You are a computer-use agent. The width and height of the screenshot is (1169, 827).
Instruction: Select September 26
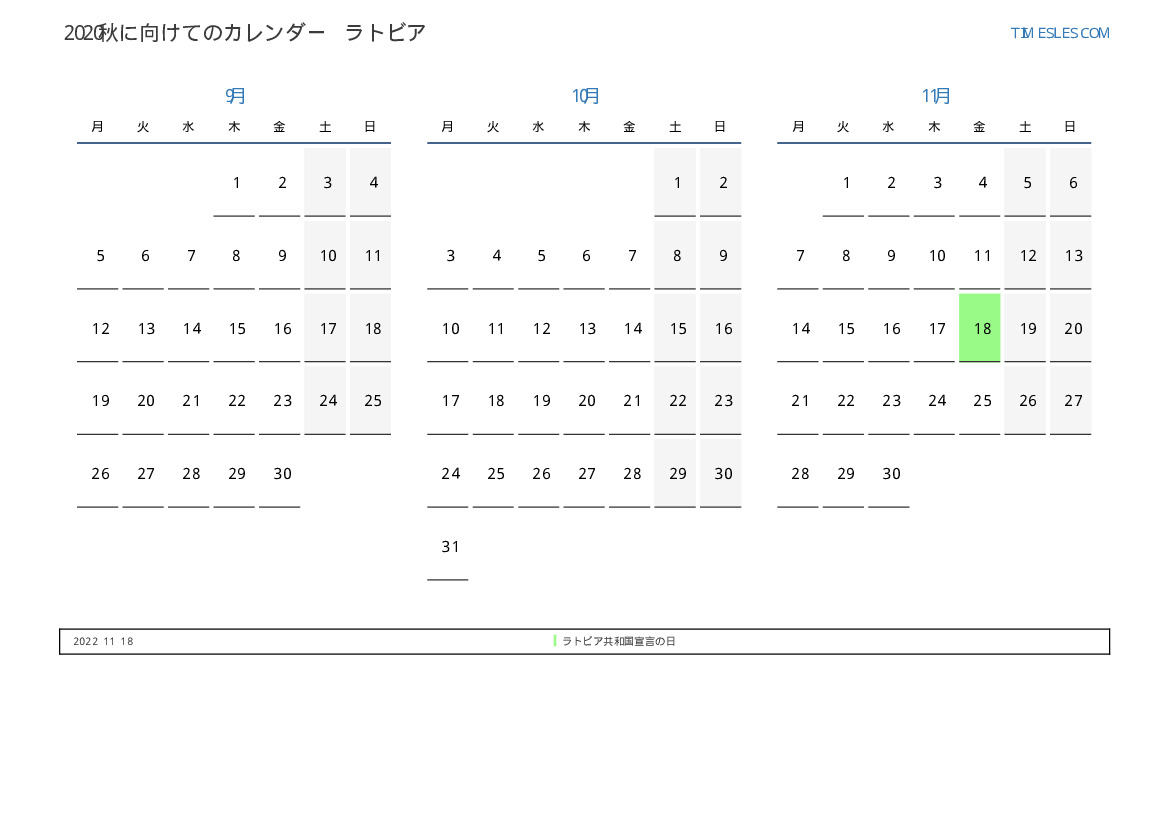pos(98,474)
